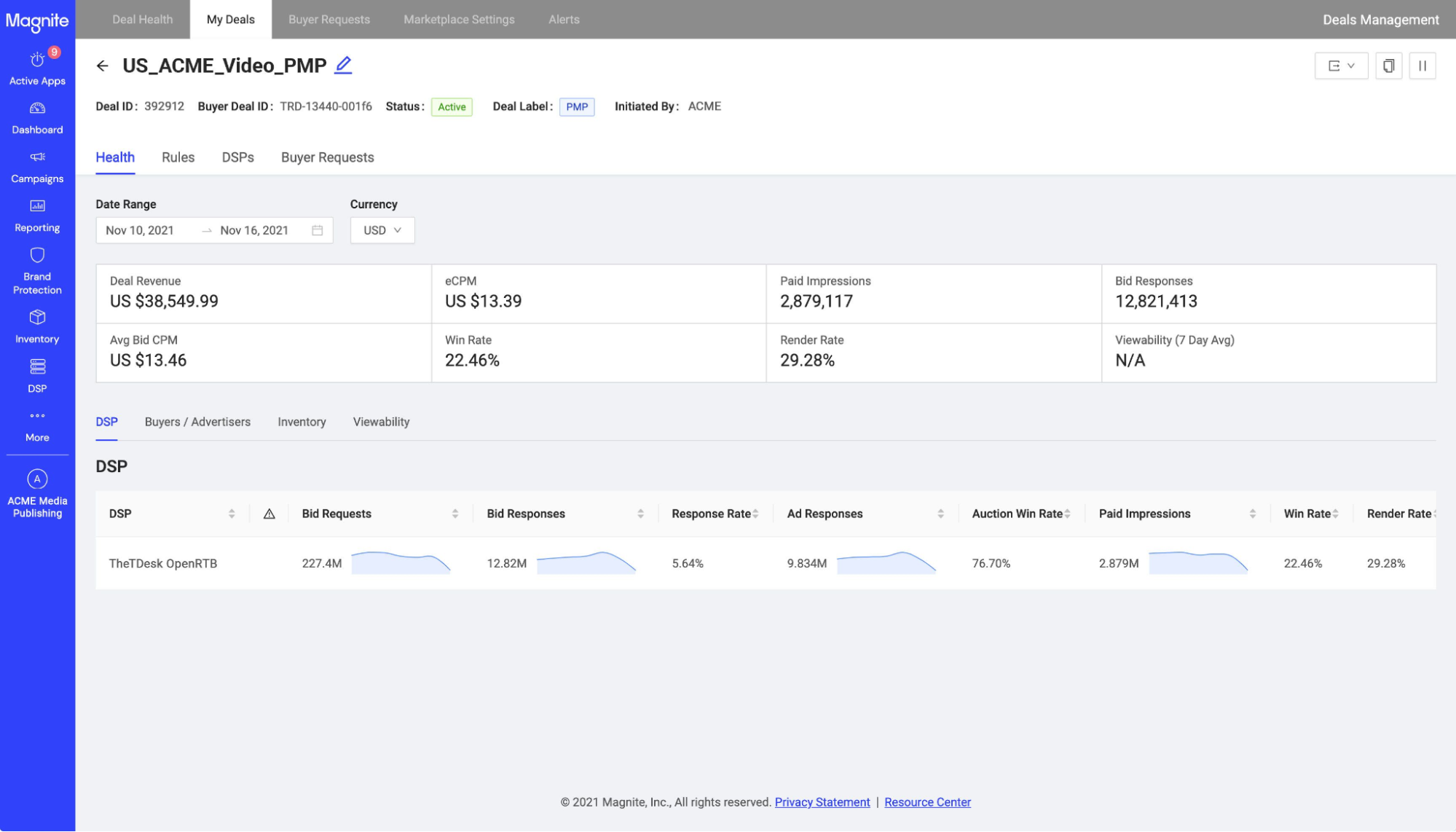Switch to the DSPs sub-tab

[x=237, y=157]
